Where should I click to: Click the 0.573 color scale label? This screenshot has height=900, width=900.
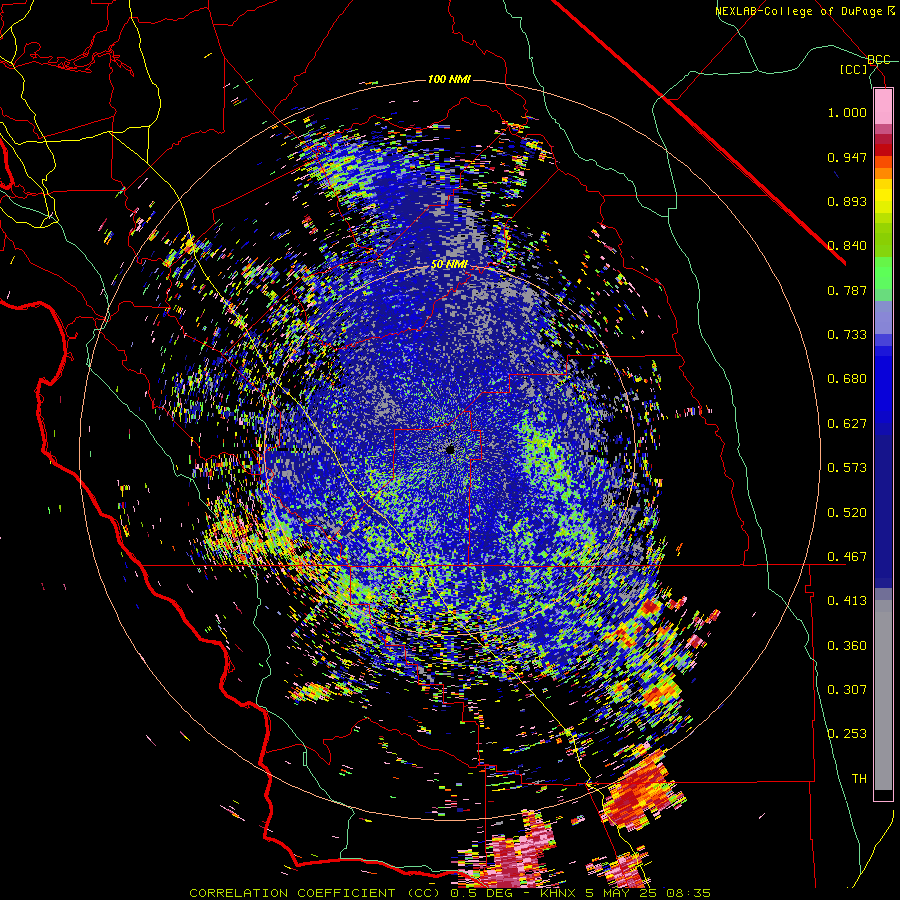[x=847, y=468]
